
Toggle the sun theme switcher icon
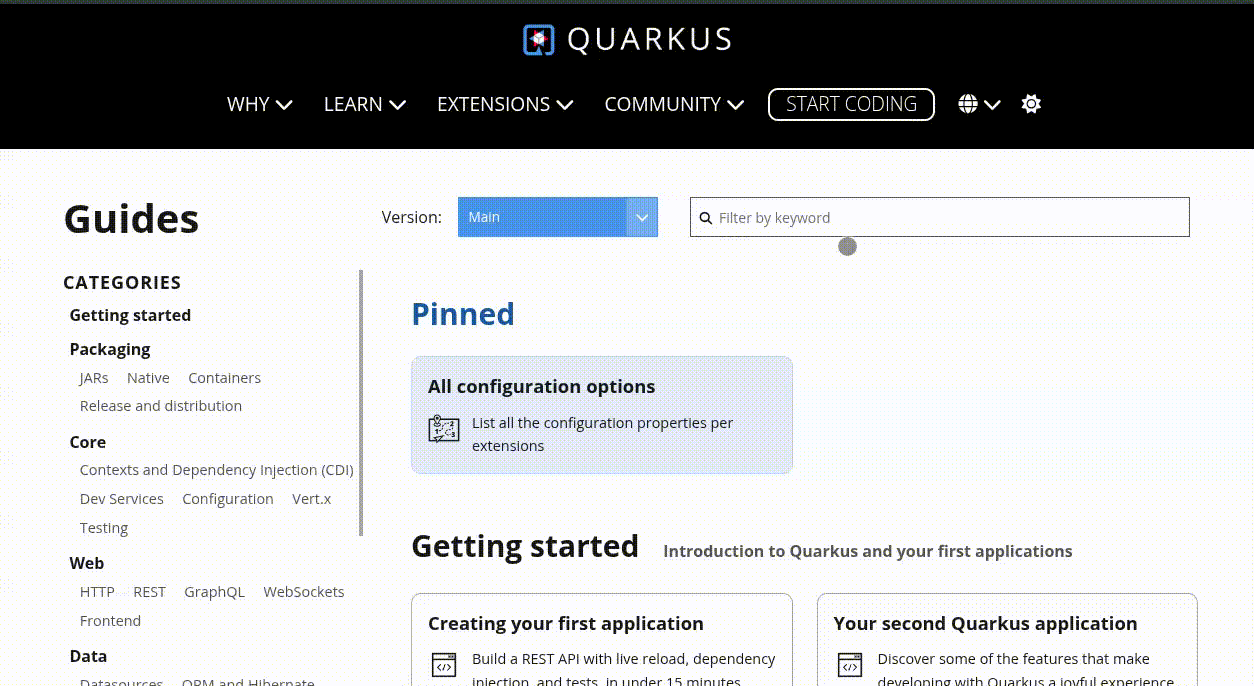(1031, 104)
